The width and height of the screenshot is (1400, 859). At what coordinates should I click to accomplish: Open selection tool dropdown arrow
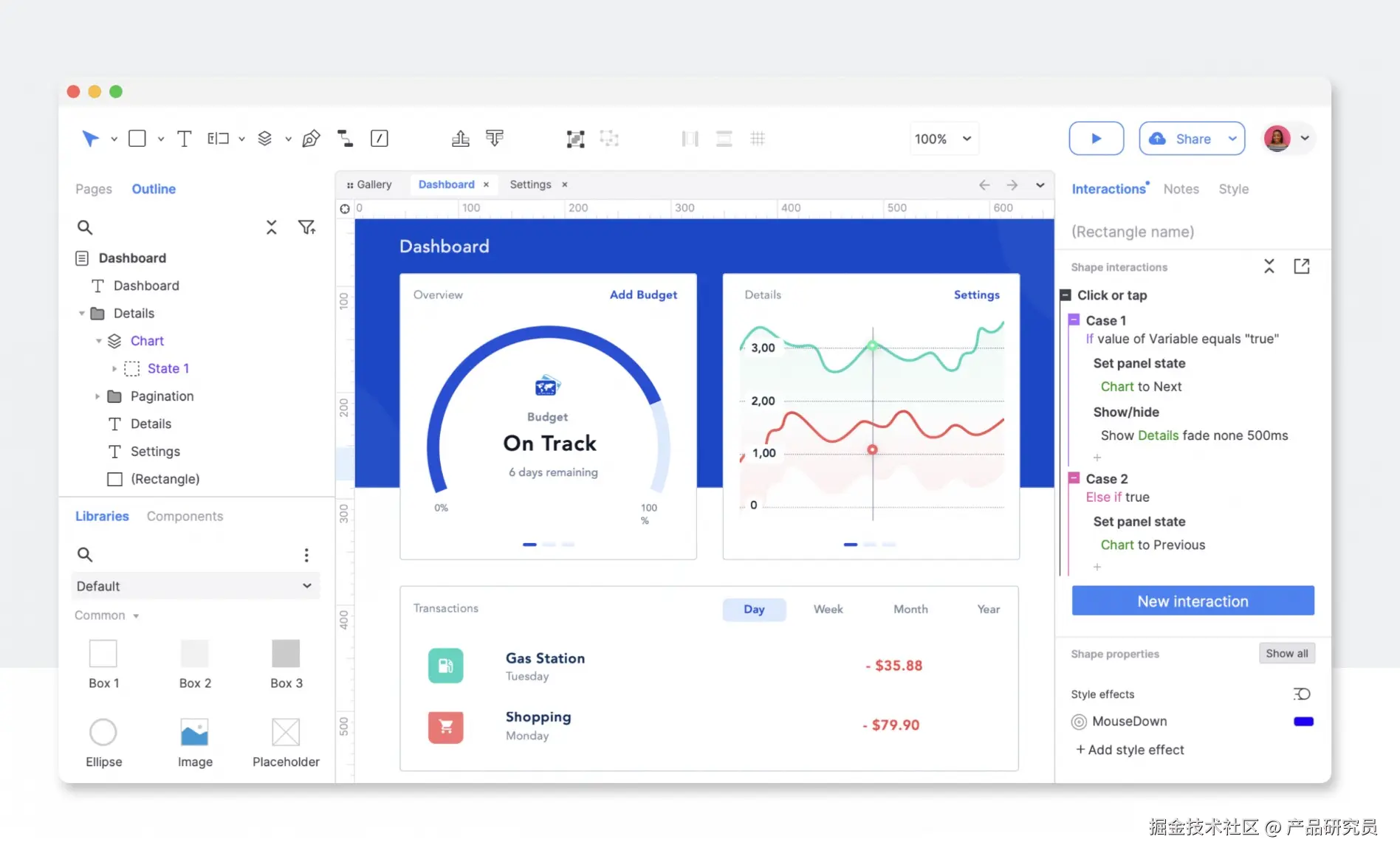pyautogui.click(x=114, y=139)
